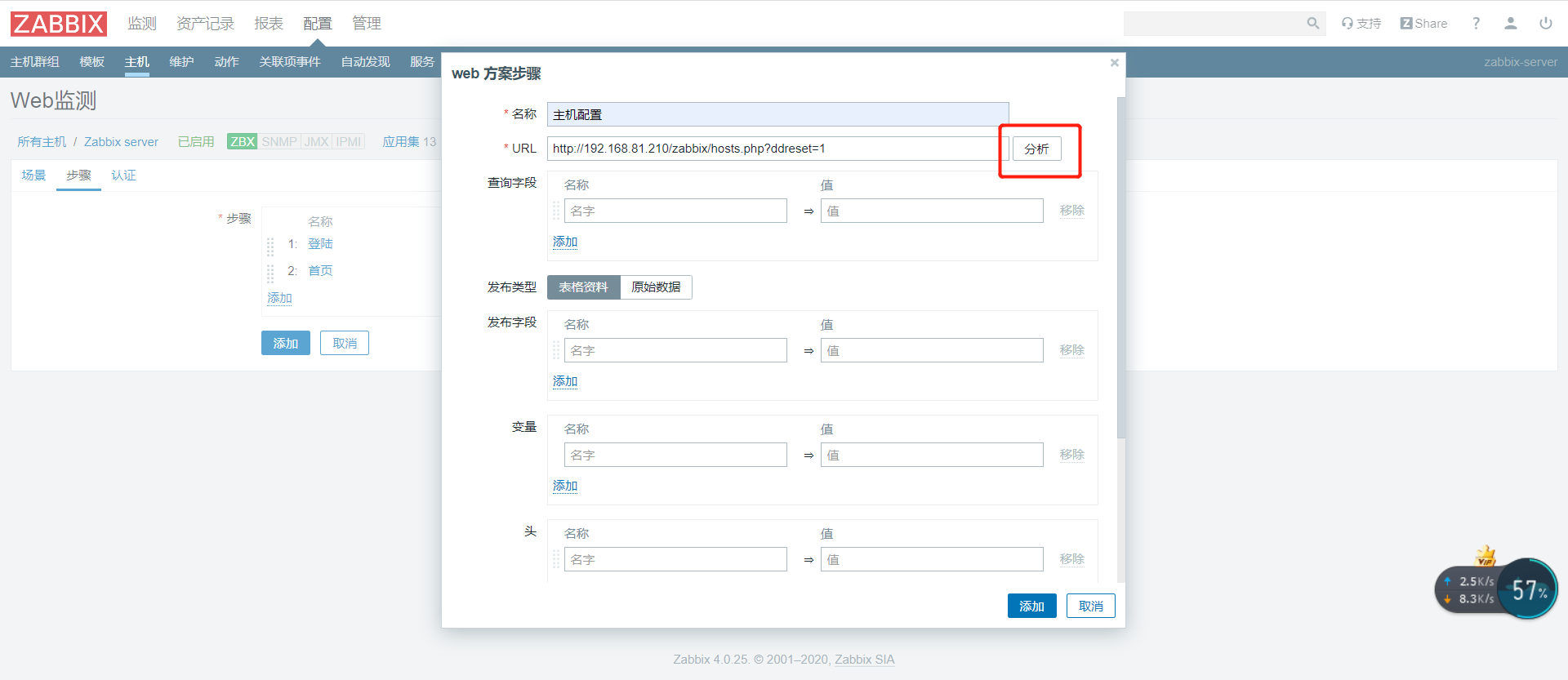Grab the drag handle of step 登陆

270,245
